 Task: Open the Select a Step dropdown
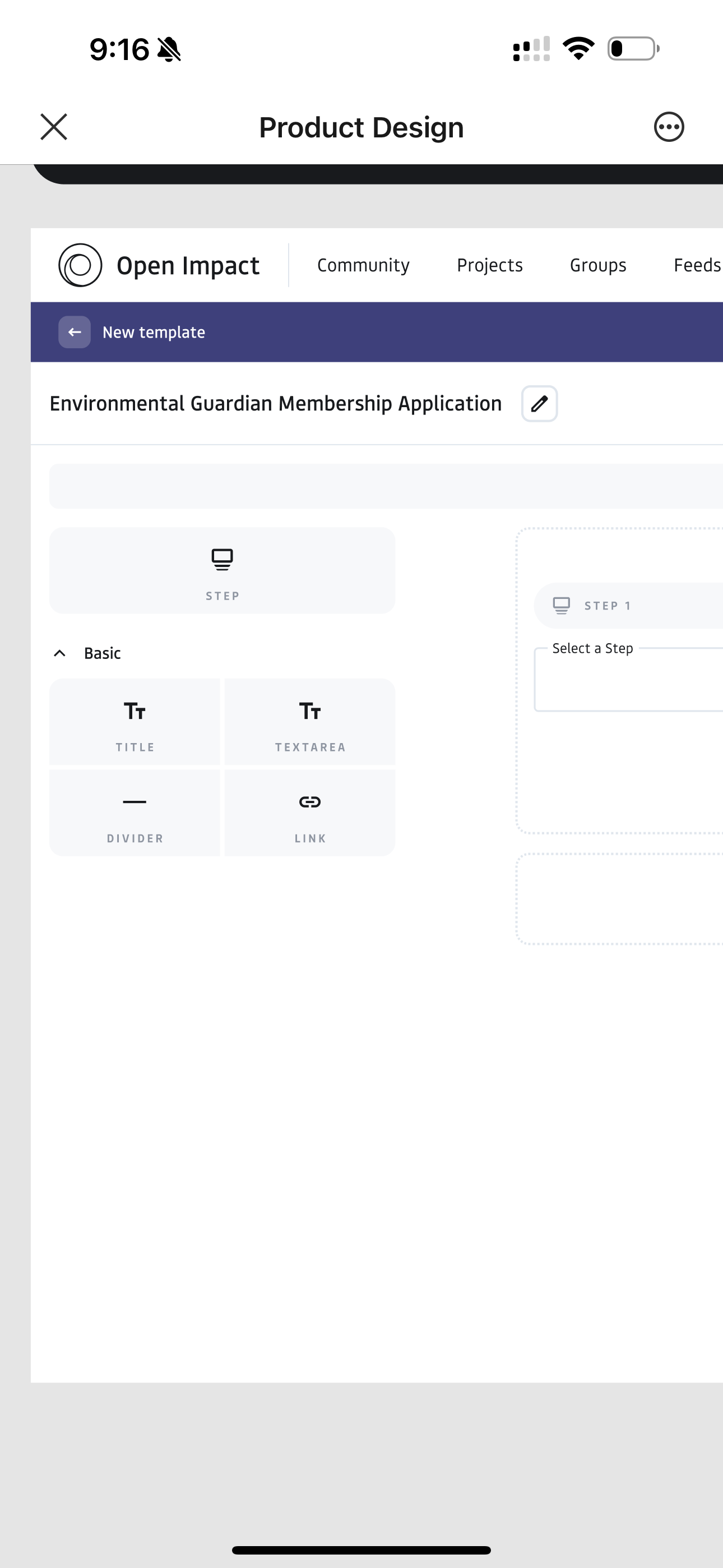(x=627, y=680)
